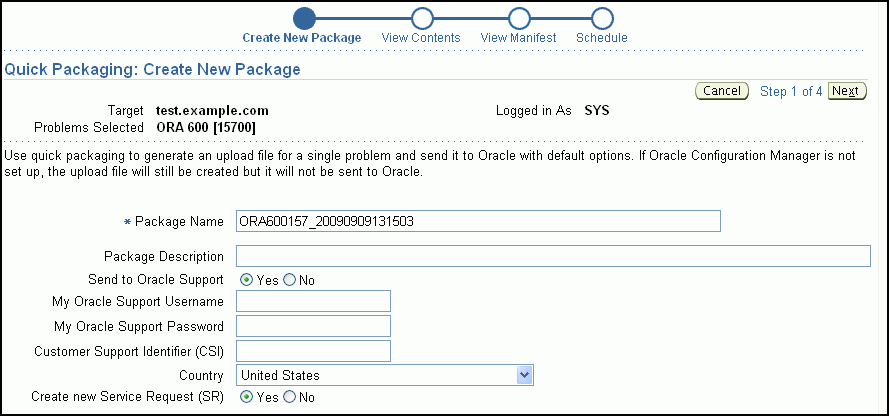Viewport: 889px width, 416px height.
Task: Select No for Create new Service Request
Action: point(290,397)
